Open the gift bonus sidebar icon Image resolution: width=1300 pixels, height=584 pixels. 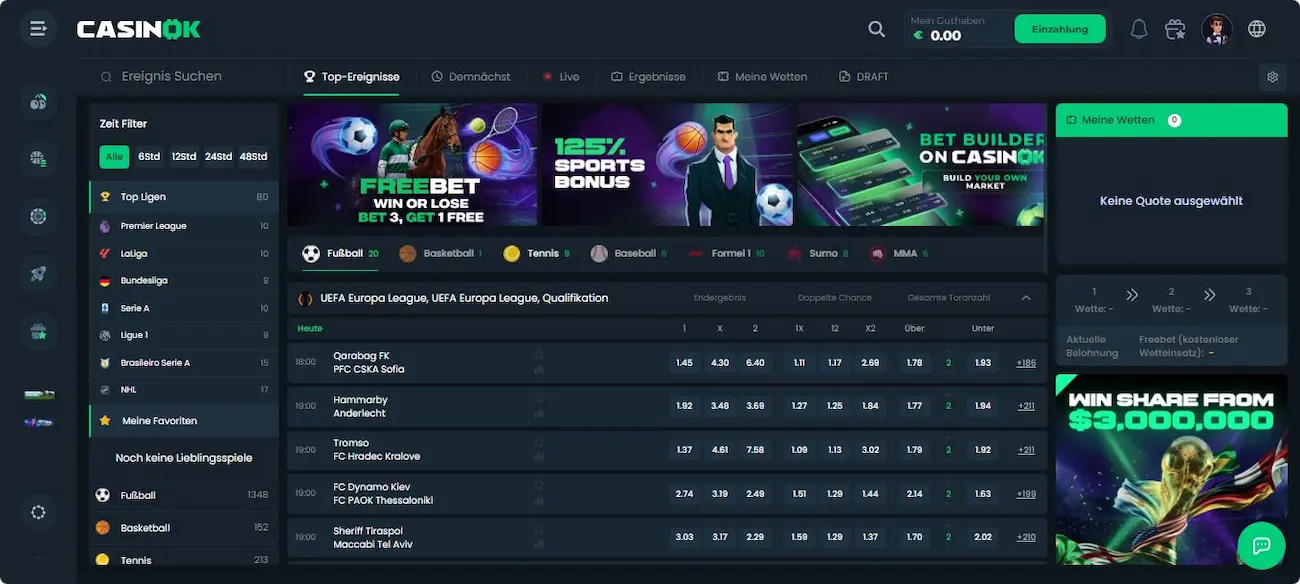[38, 330]
